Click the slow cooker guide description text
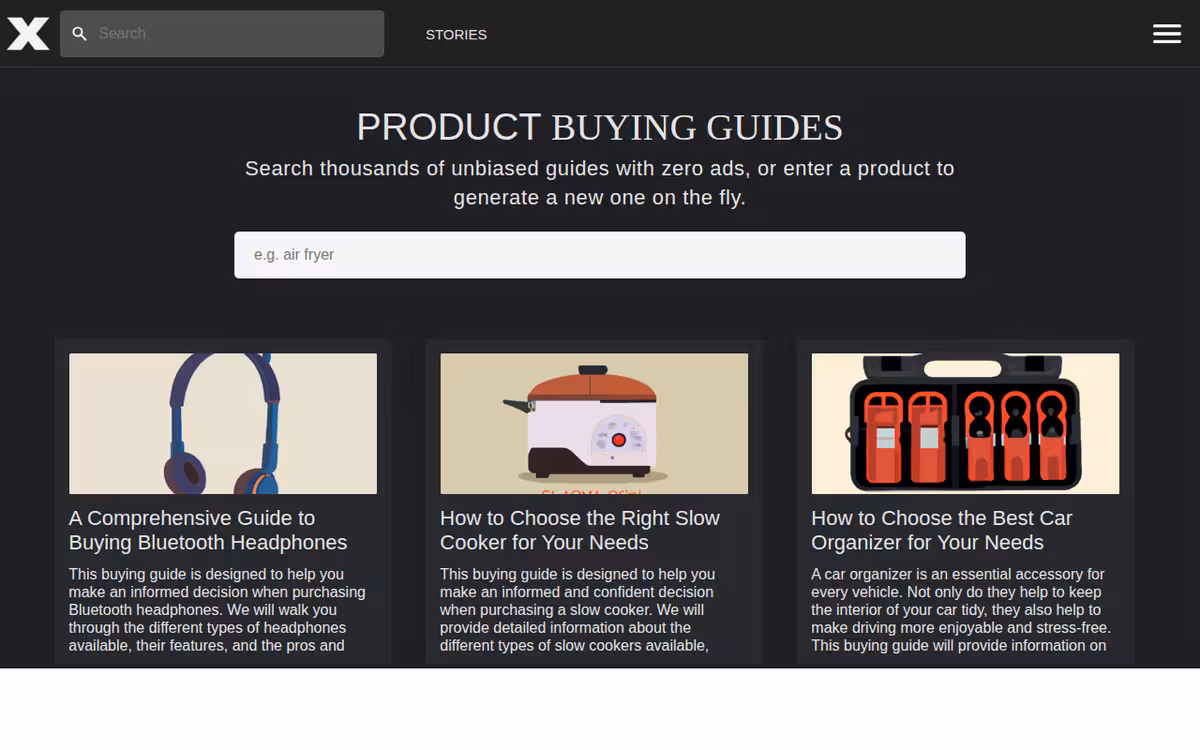Viewport: 1200px width, 750px height. (x=578, y=610)
